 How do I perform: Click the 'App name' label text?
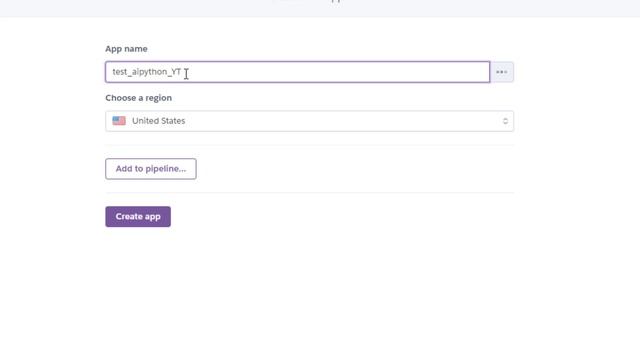[127, 49]
